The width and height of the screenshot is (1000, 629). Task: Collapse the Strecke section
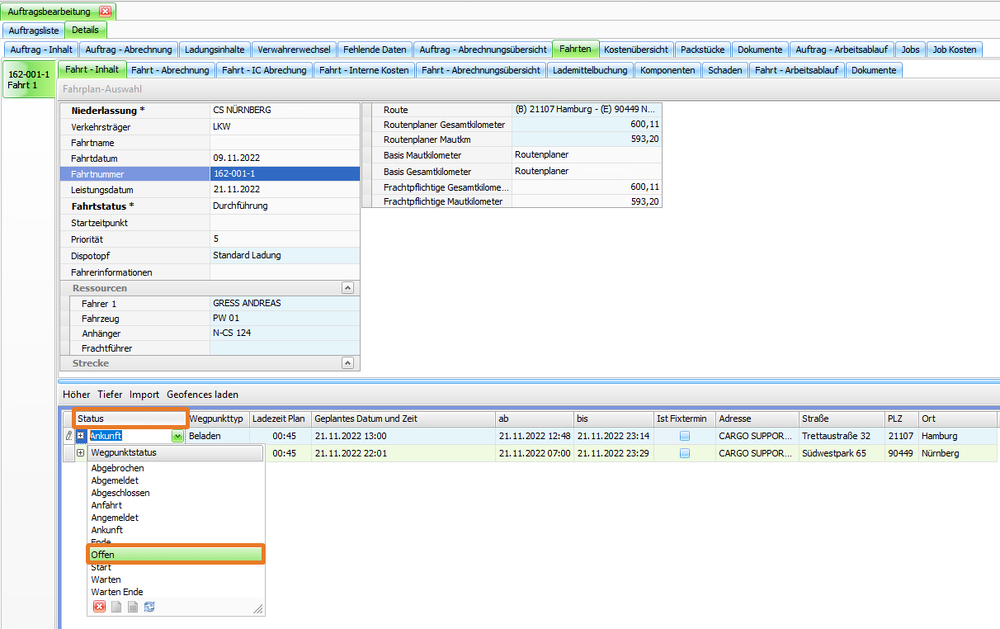tap(347, 363)
